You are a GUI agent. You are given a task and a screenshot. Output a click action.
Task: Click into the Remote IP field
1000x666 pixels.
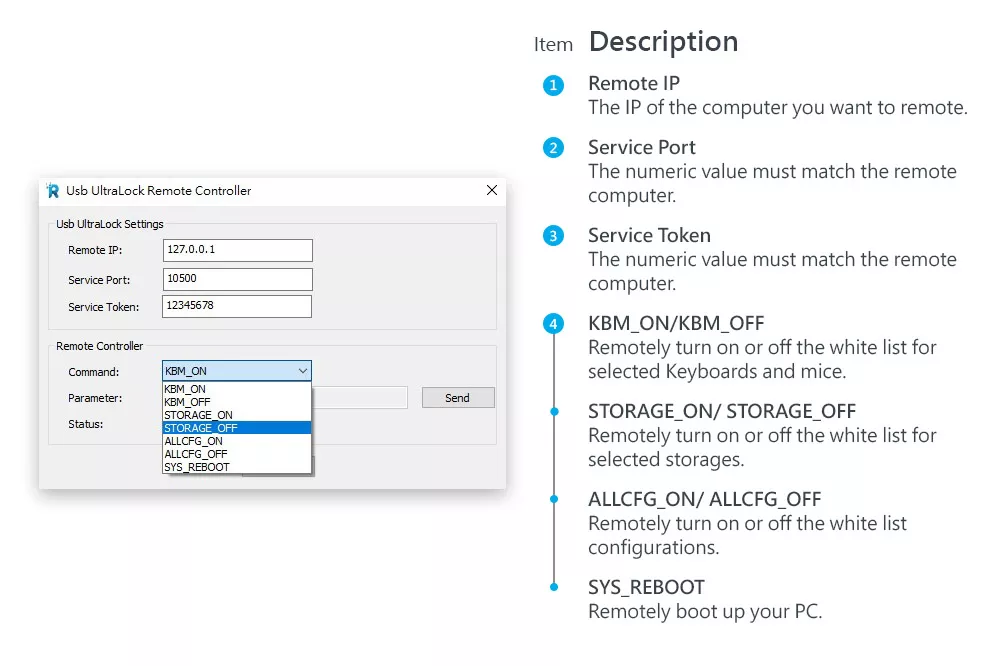(x=237, y=250)
